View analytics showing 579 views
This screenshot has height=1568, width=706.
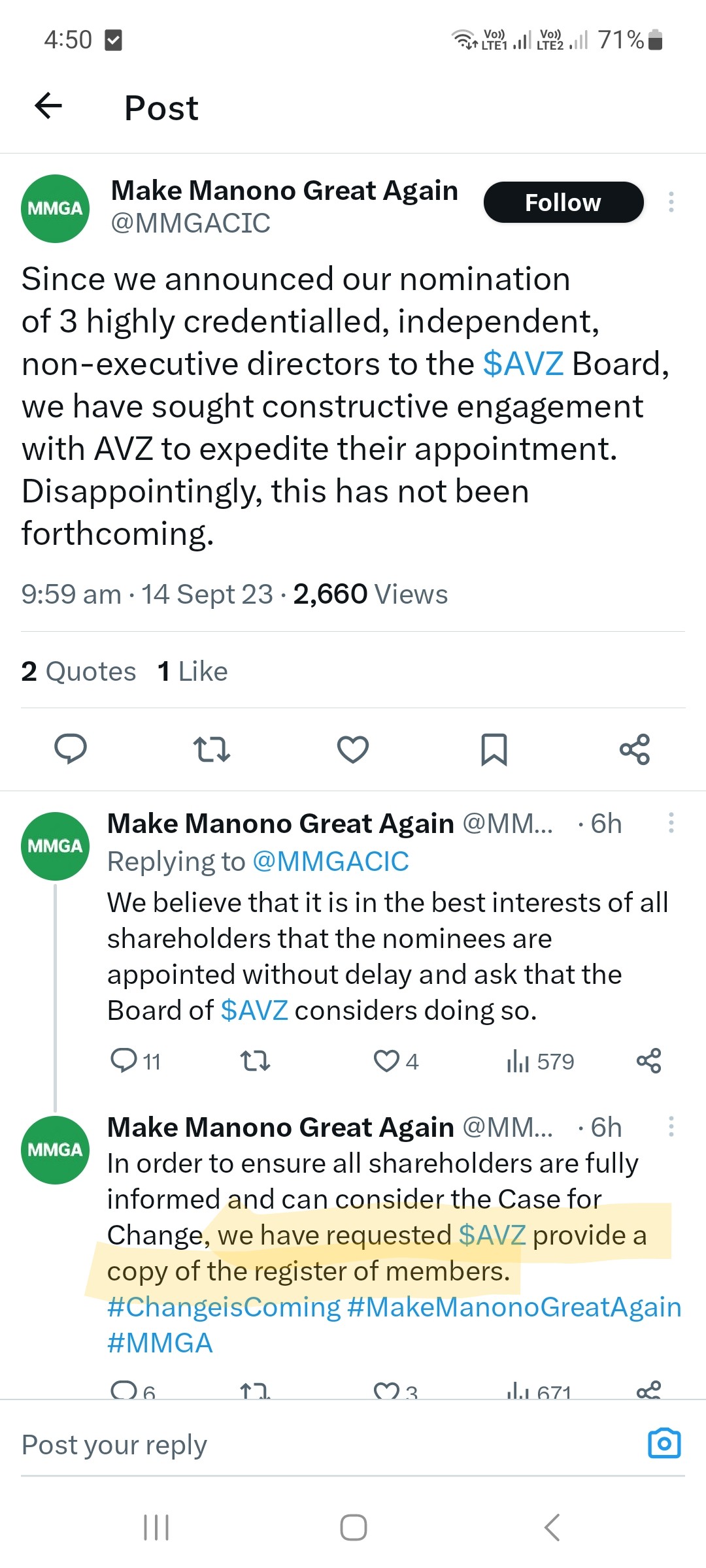[540, 1061]
